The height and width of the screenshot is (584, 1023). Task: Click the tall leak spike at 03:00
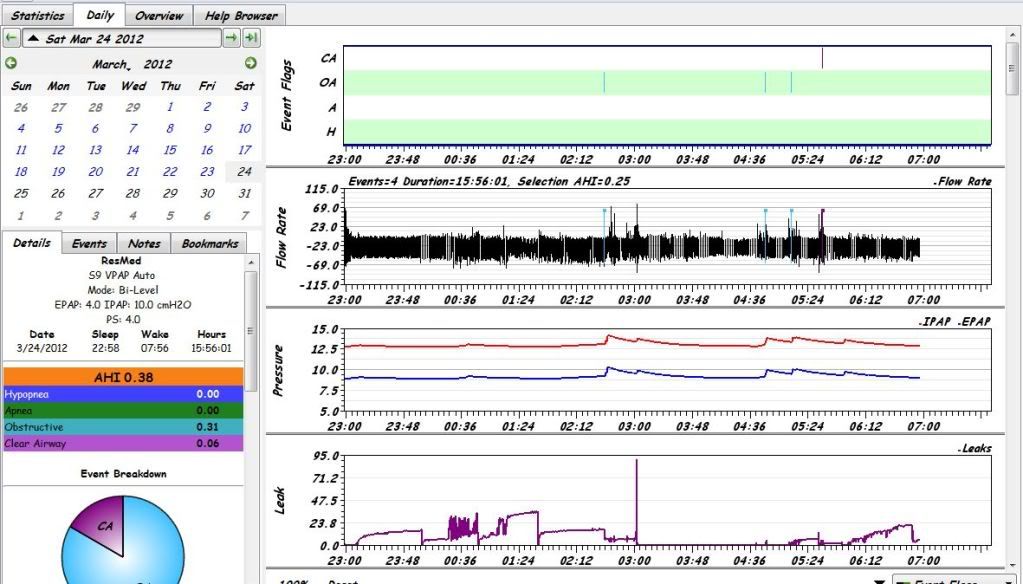tap(636, 502)
